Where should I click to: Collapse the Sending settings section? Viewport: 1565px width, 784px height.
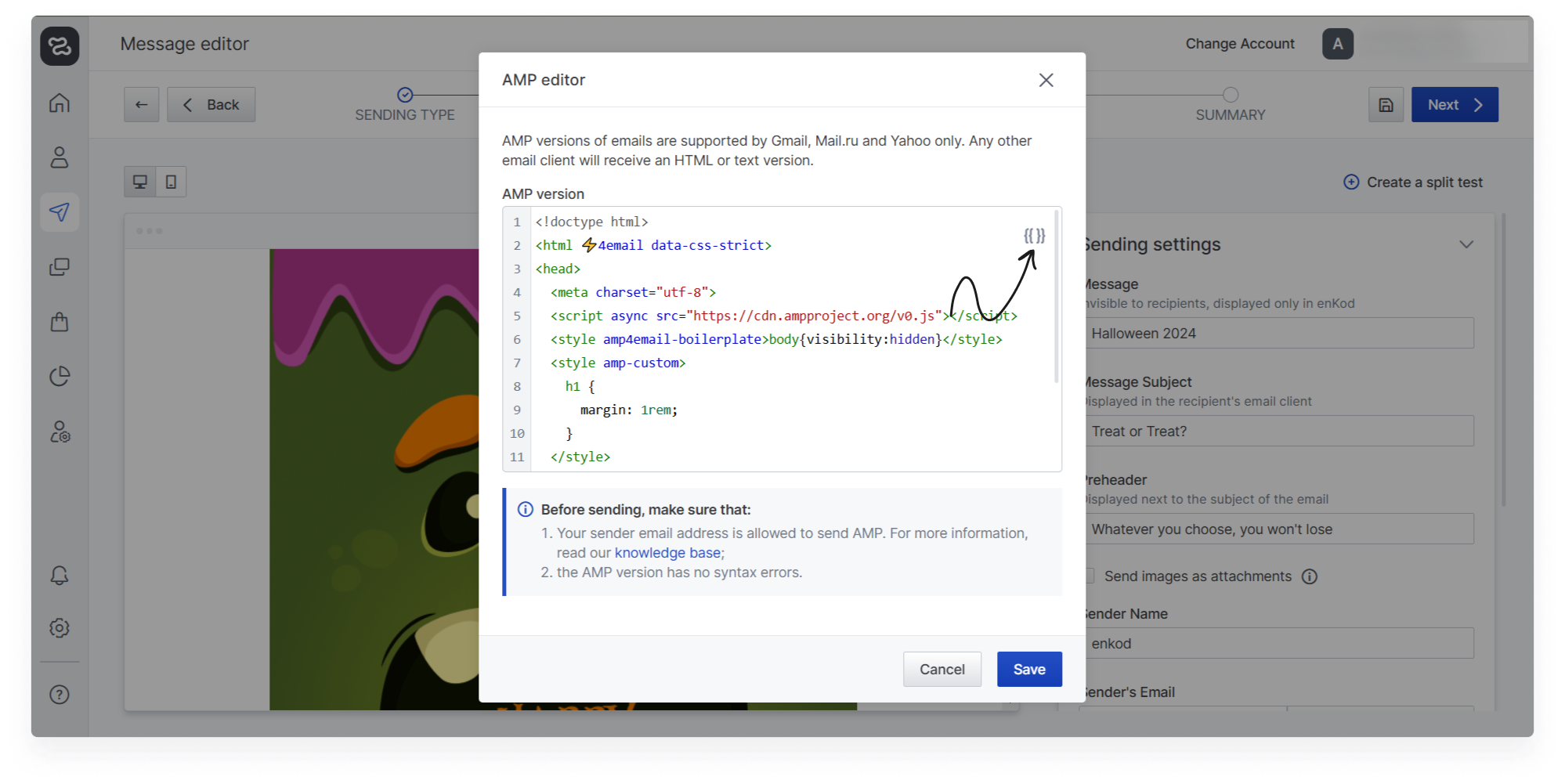click(x=1466, y=244)
